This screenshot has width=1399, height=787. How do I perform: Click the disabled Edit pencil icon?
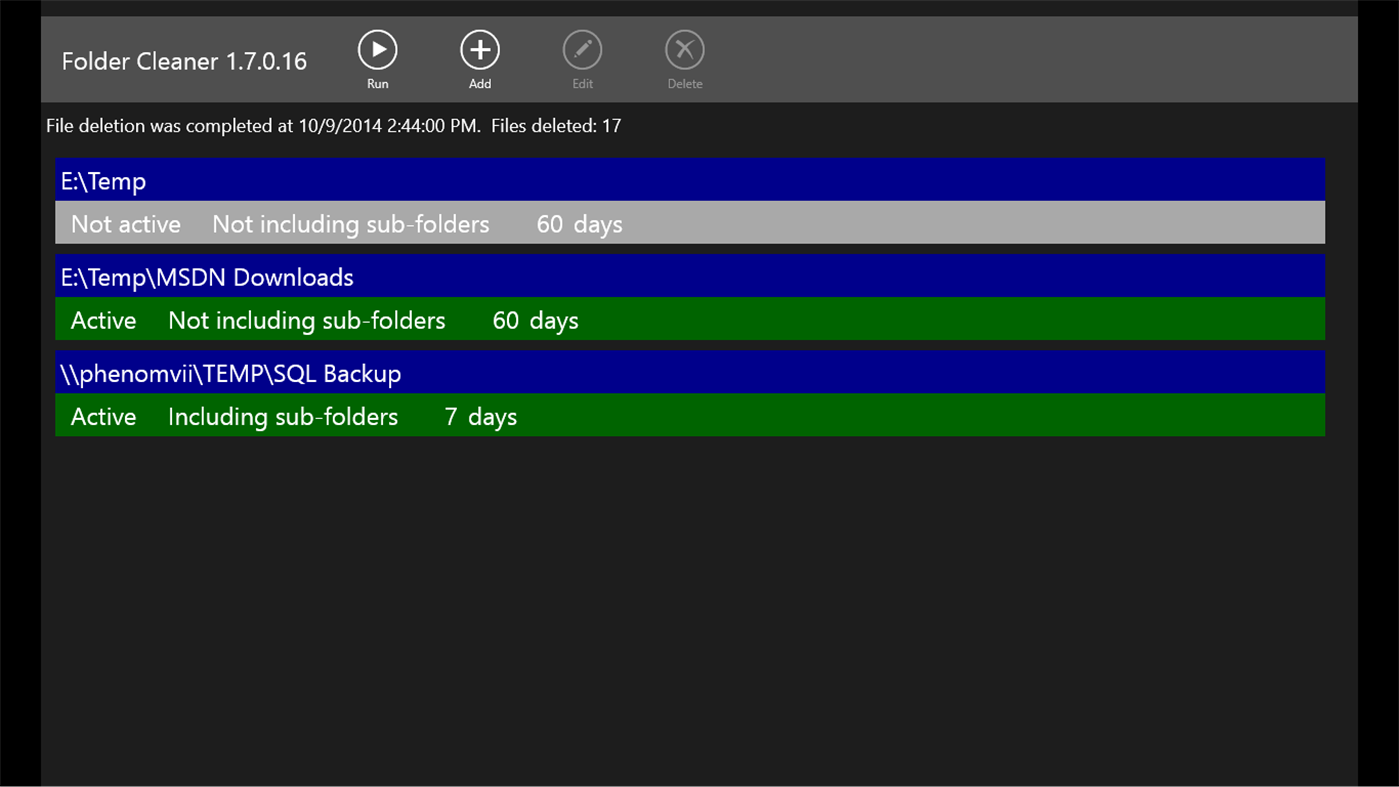click(582, 47)
